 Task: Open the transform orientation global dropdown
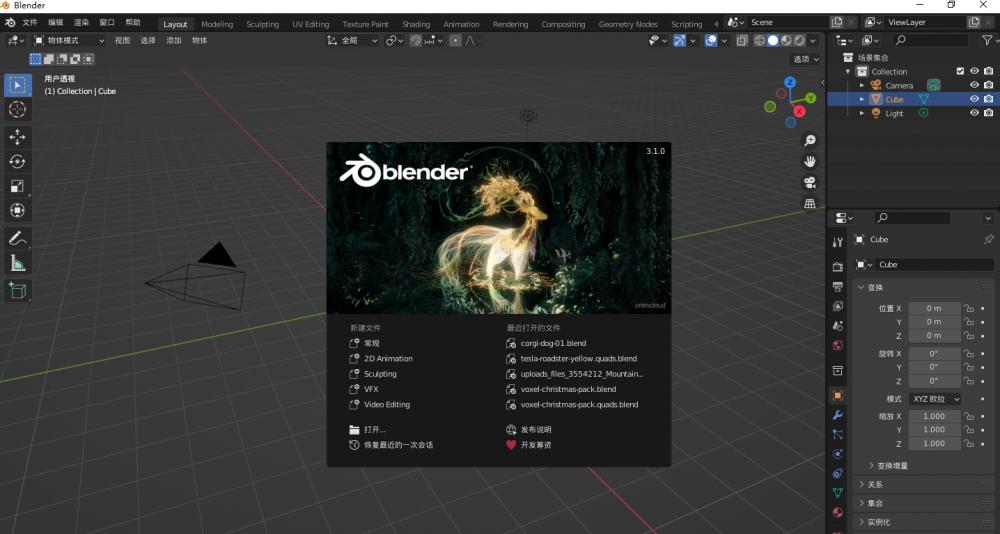(x=352, y=40)
